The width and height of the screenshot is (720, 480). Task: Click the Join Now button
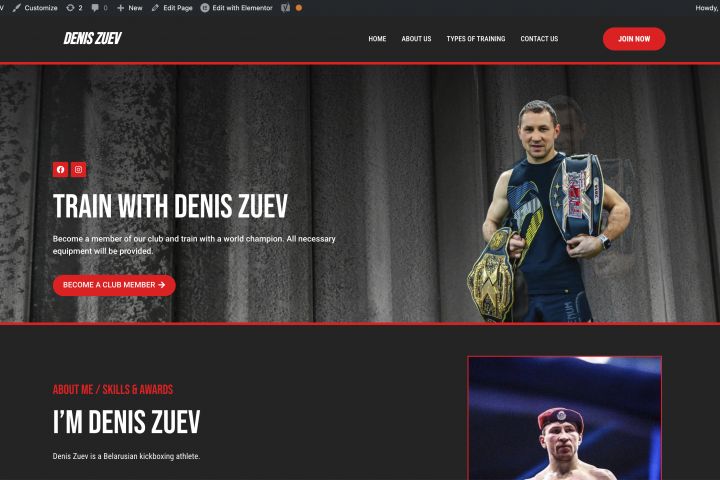(x=634, y=39)
